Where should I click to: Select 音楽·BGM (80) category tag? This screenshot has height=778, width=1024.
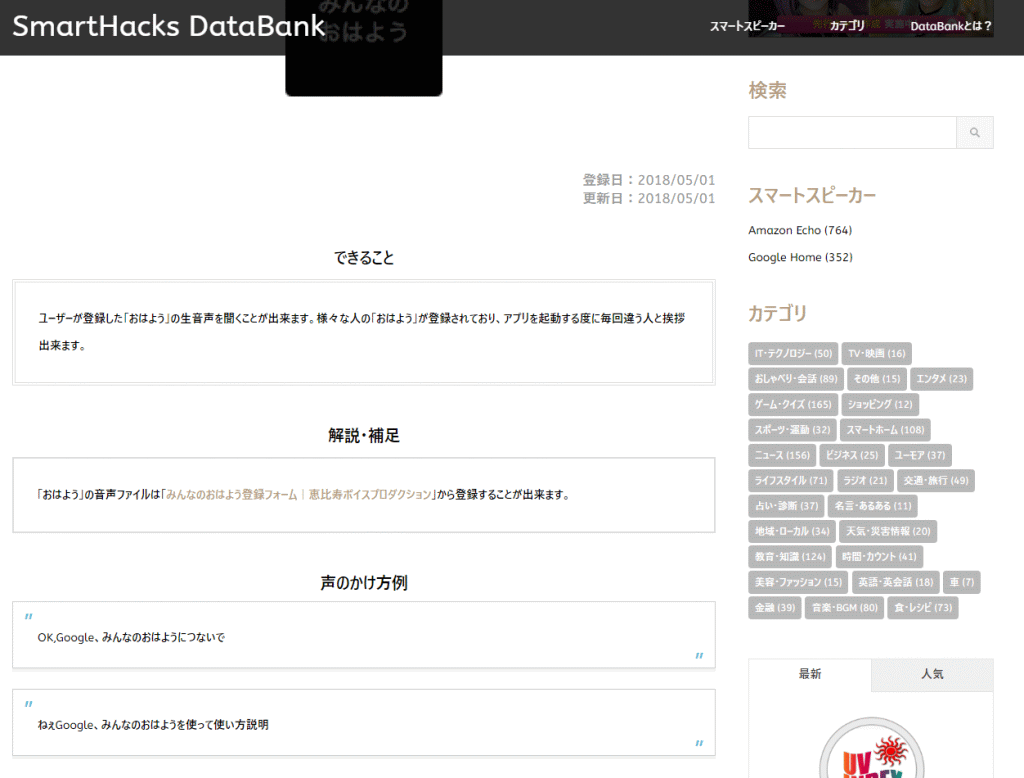pyautogui.click(x=844, y=608)
